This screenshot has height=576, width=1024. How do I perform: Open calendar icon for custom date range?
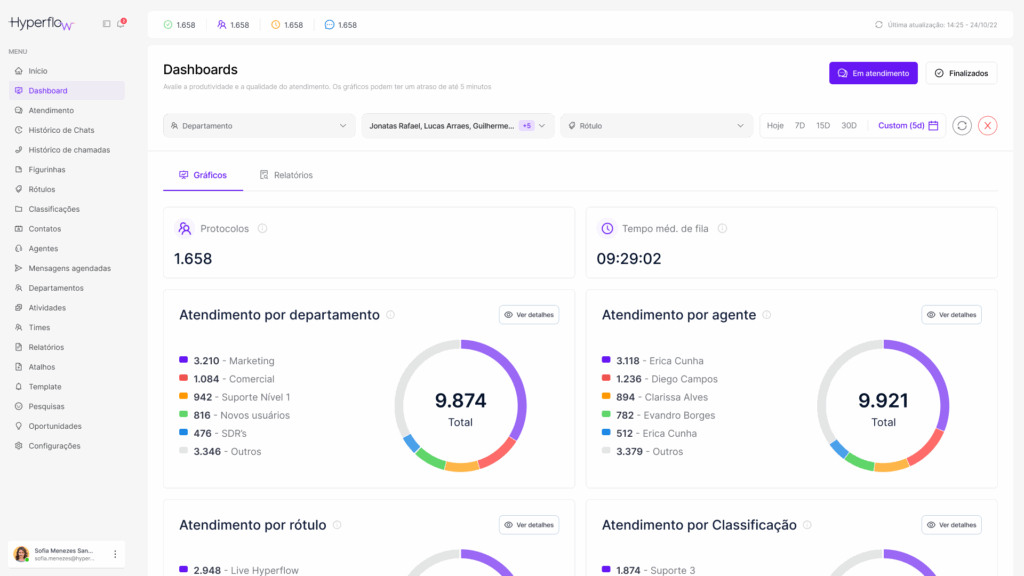point(933,126)
